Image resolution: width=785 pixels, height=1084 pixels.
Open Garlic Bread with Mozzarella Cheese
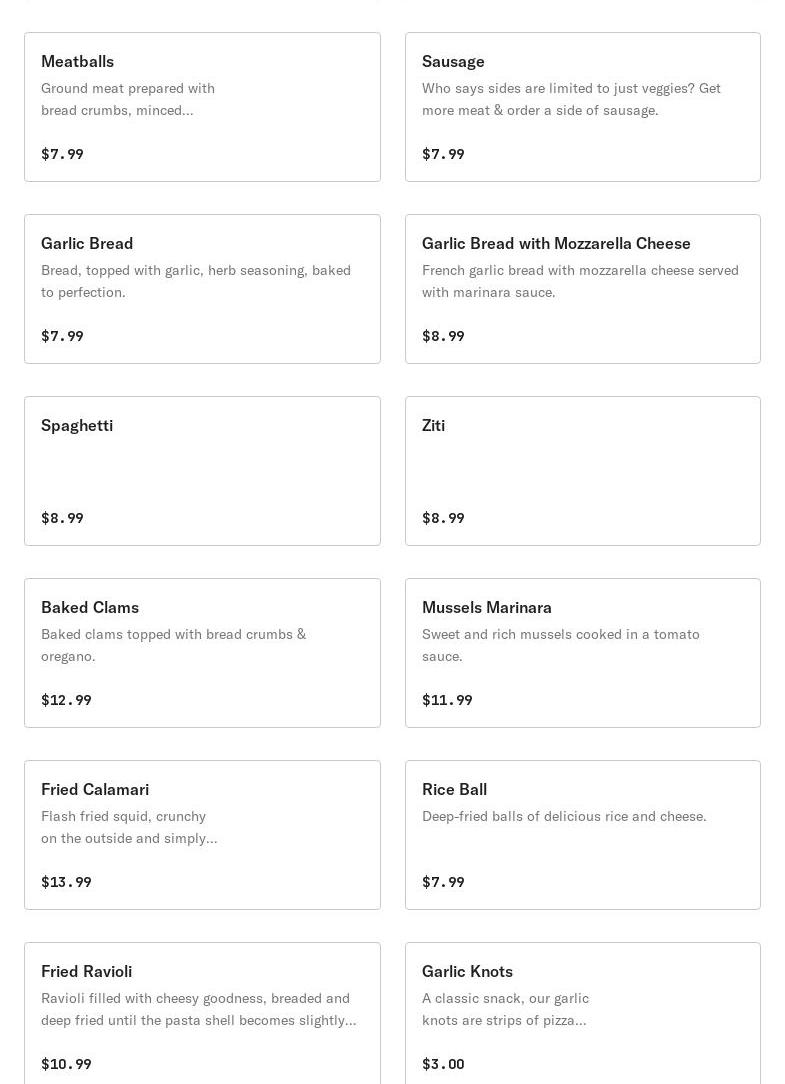point(556,244)
